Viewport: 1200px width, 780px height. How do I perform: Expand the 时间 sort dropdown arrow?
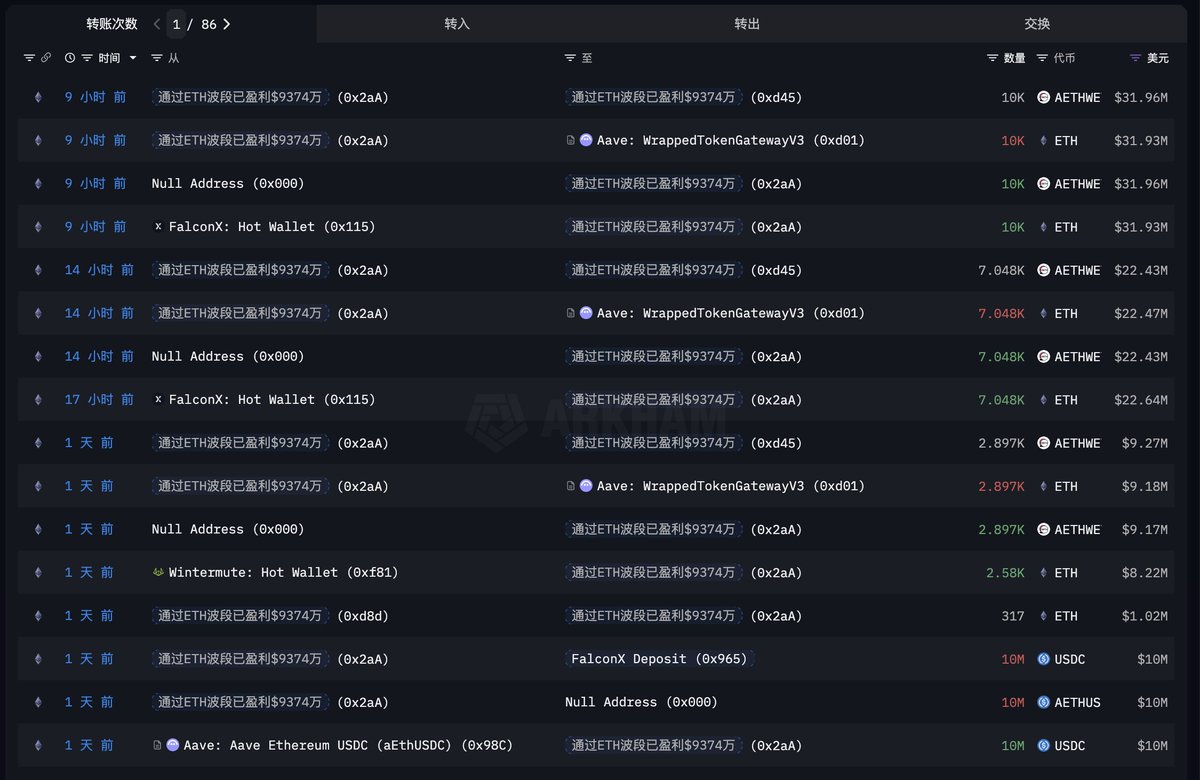[133, 58]
